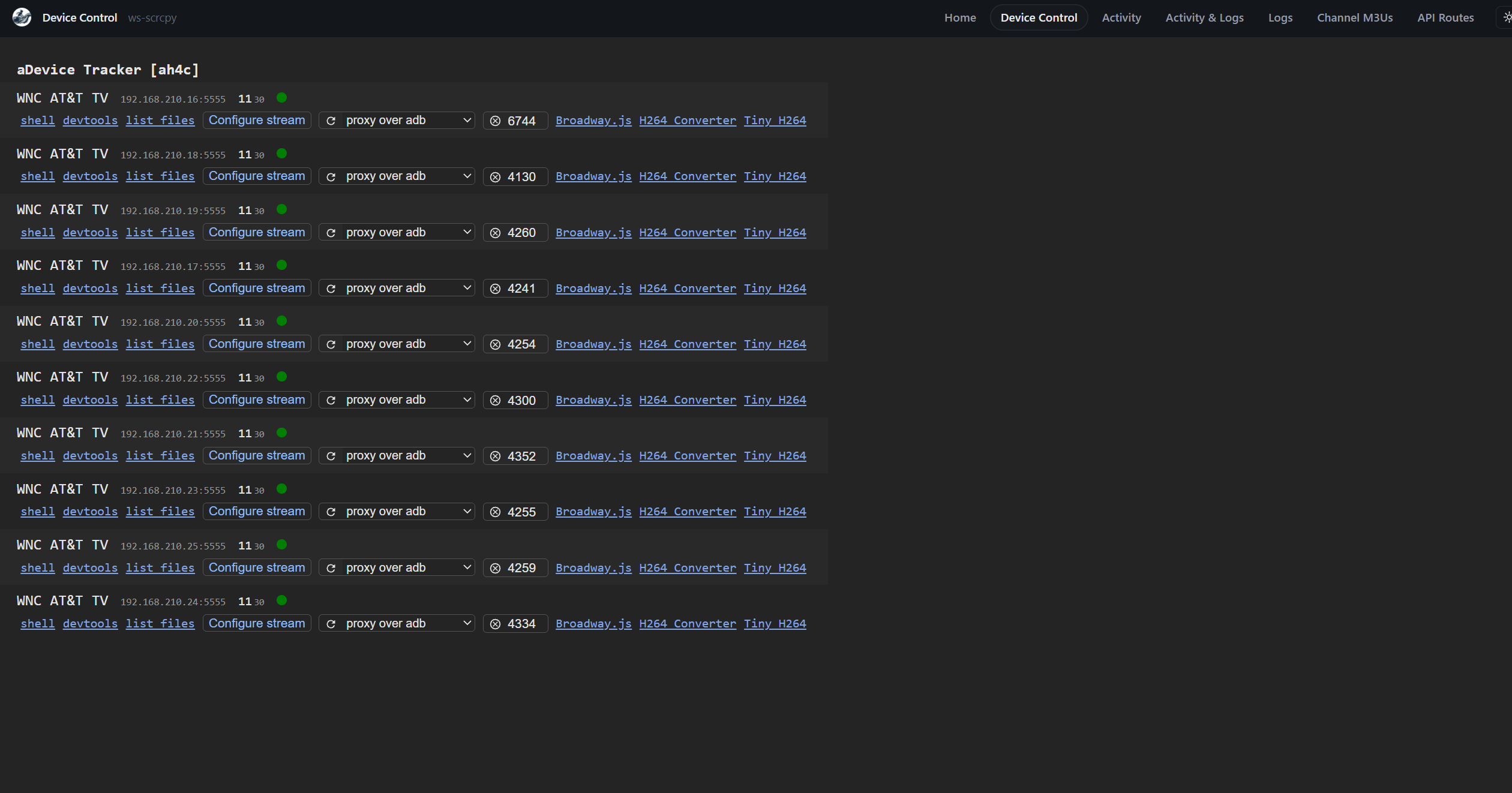Viewport: 1512px width, 793px height.
Task: Click refresh icon for device 192.168.210.19
Action: pos(331,233)
